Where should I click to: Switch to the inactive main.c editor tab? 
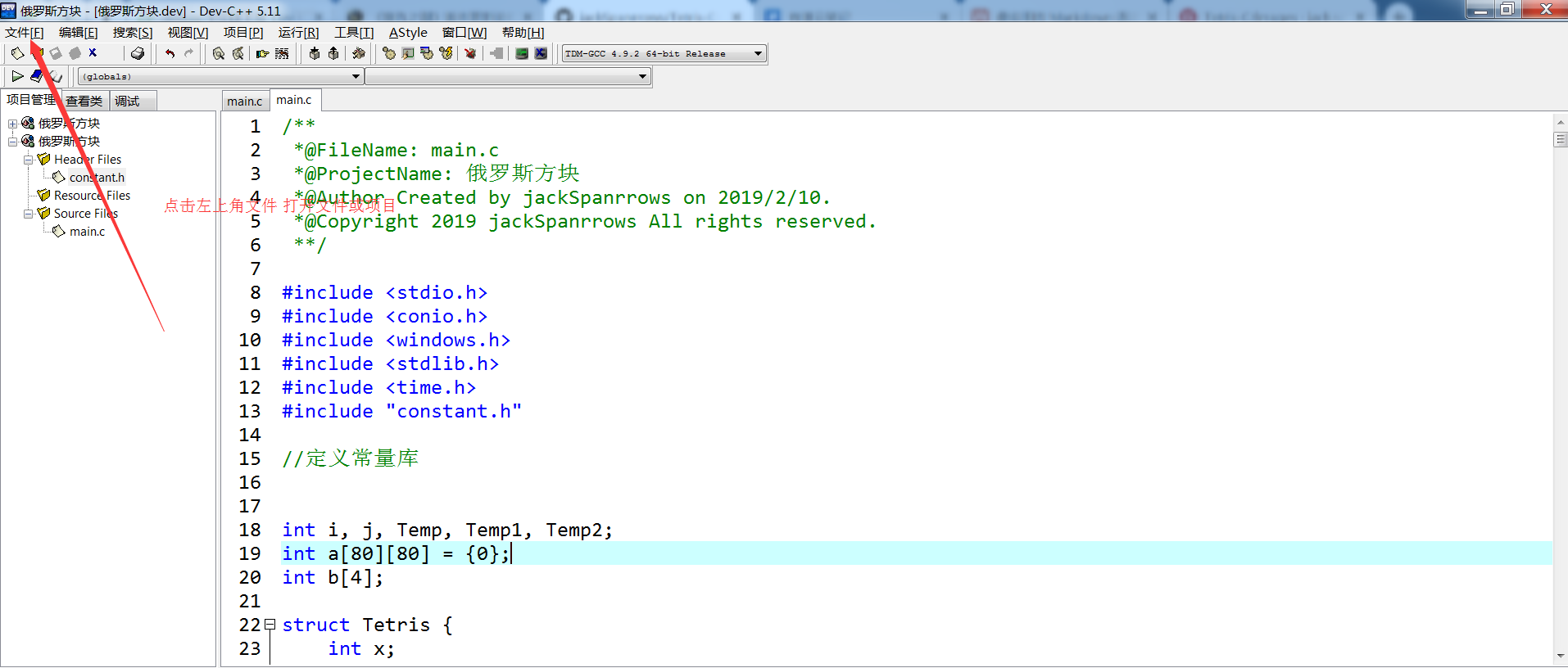click(x=245, y=101)
